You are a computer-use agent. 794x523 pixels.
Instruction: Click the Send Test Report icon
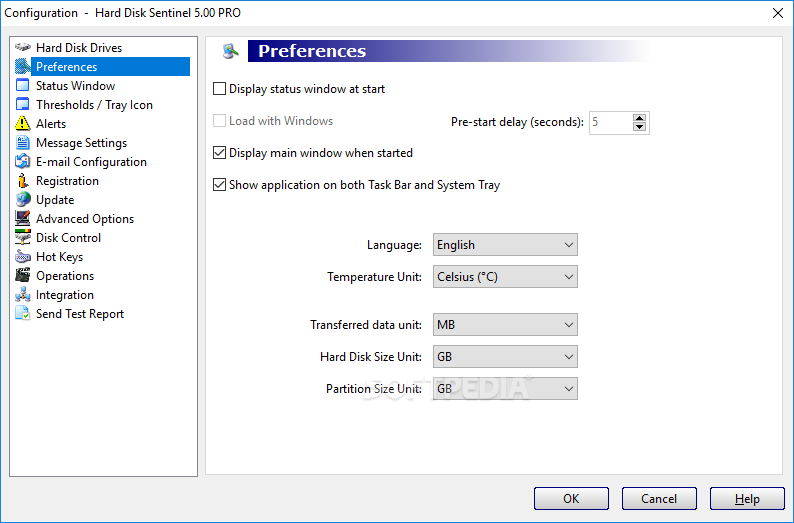coord(23,313)
